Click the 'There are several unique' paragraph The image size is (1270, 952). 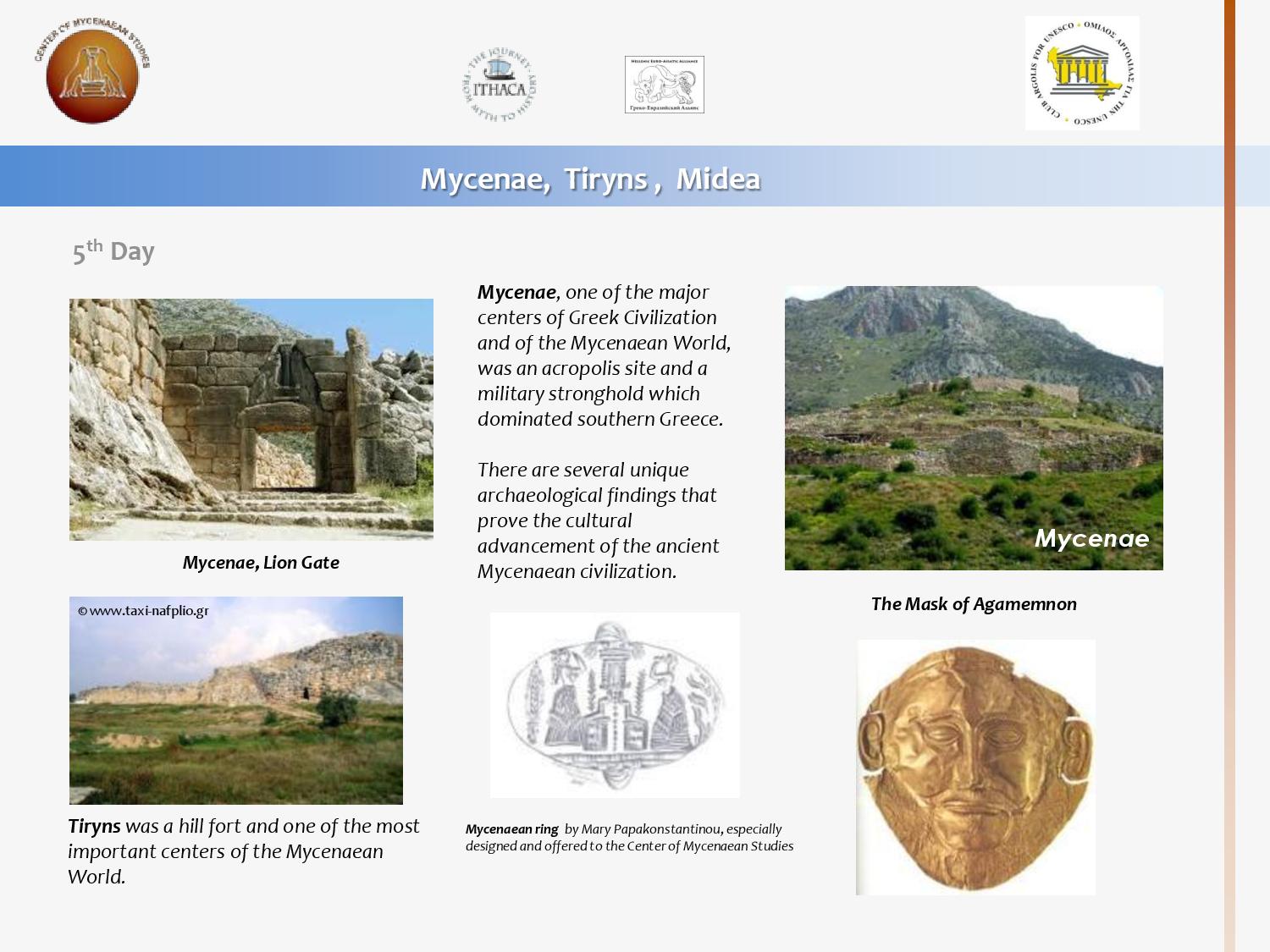(x=598, y=520)
